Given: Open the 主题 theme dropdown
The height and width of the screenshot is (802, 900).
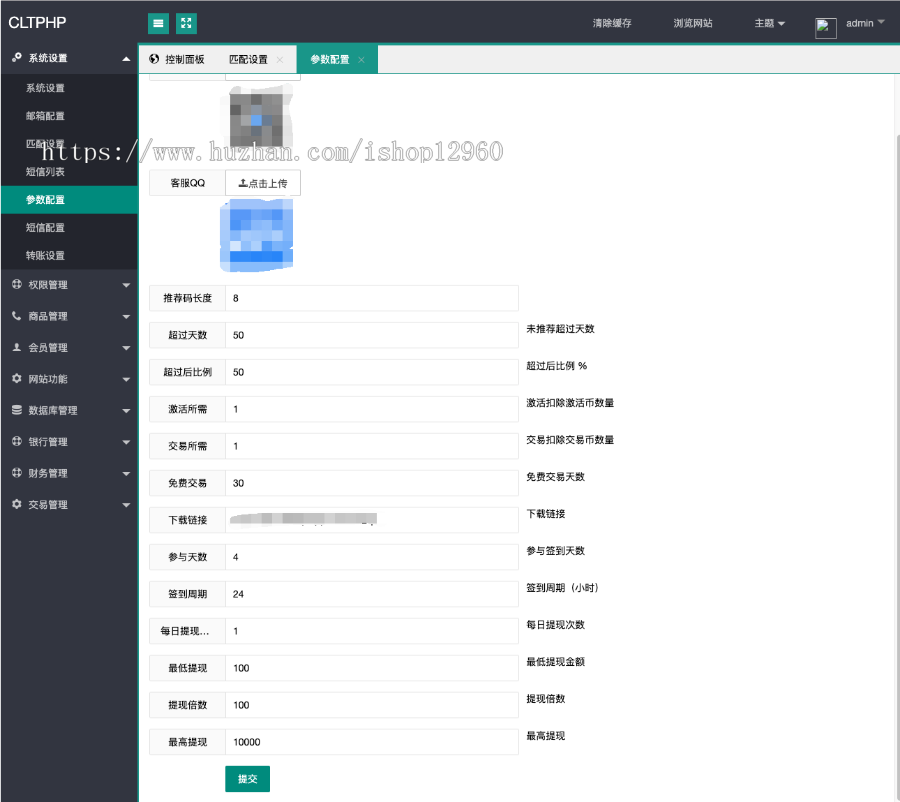Looking at the screenshot, I should point(769,24).
